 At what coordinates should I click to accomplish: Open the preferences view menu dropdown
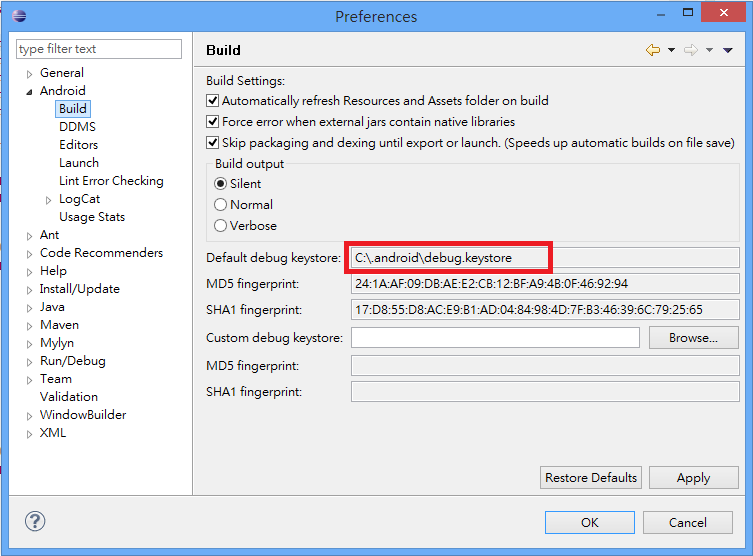point(728,50)
